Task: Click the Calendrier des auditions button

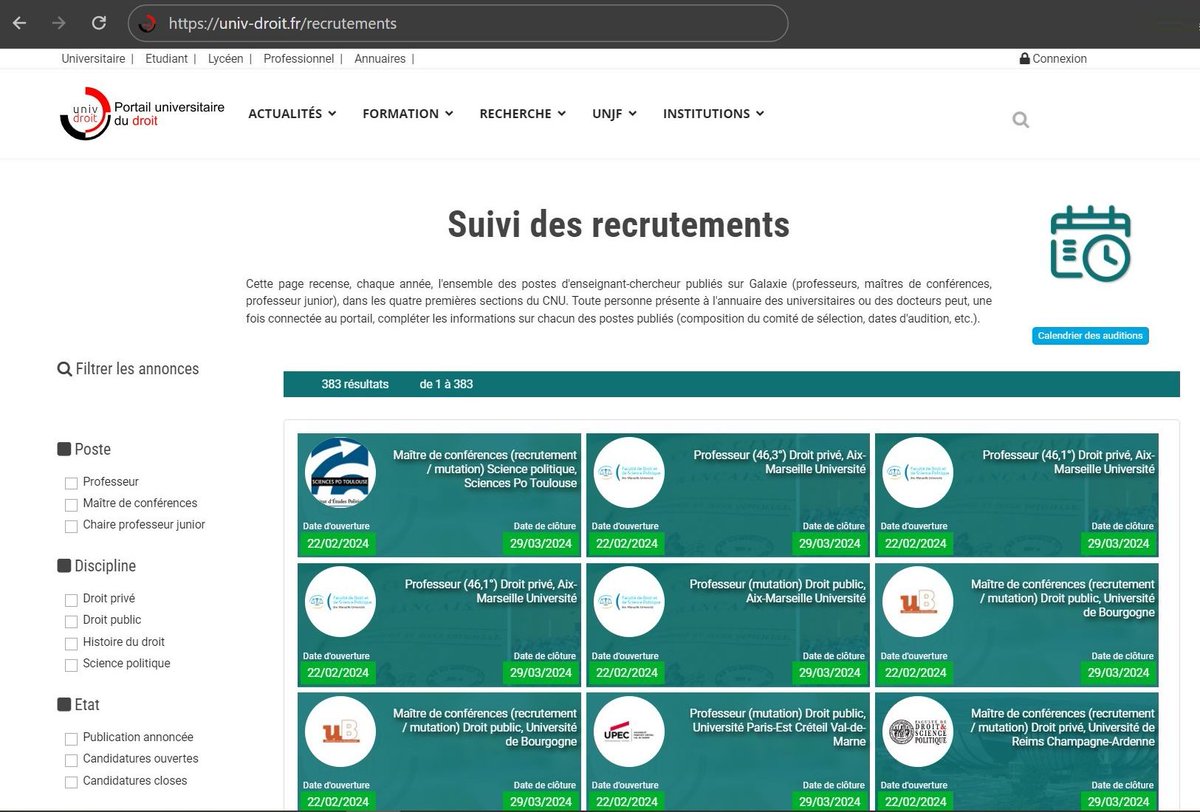Action: (x=1090, y=335)
